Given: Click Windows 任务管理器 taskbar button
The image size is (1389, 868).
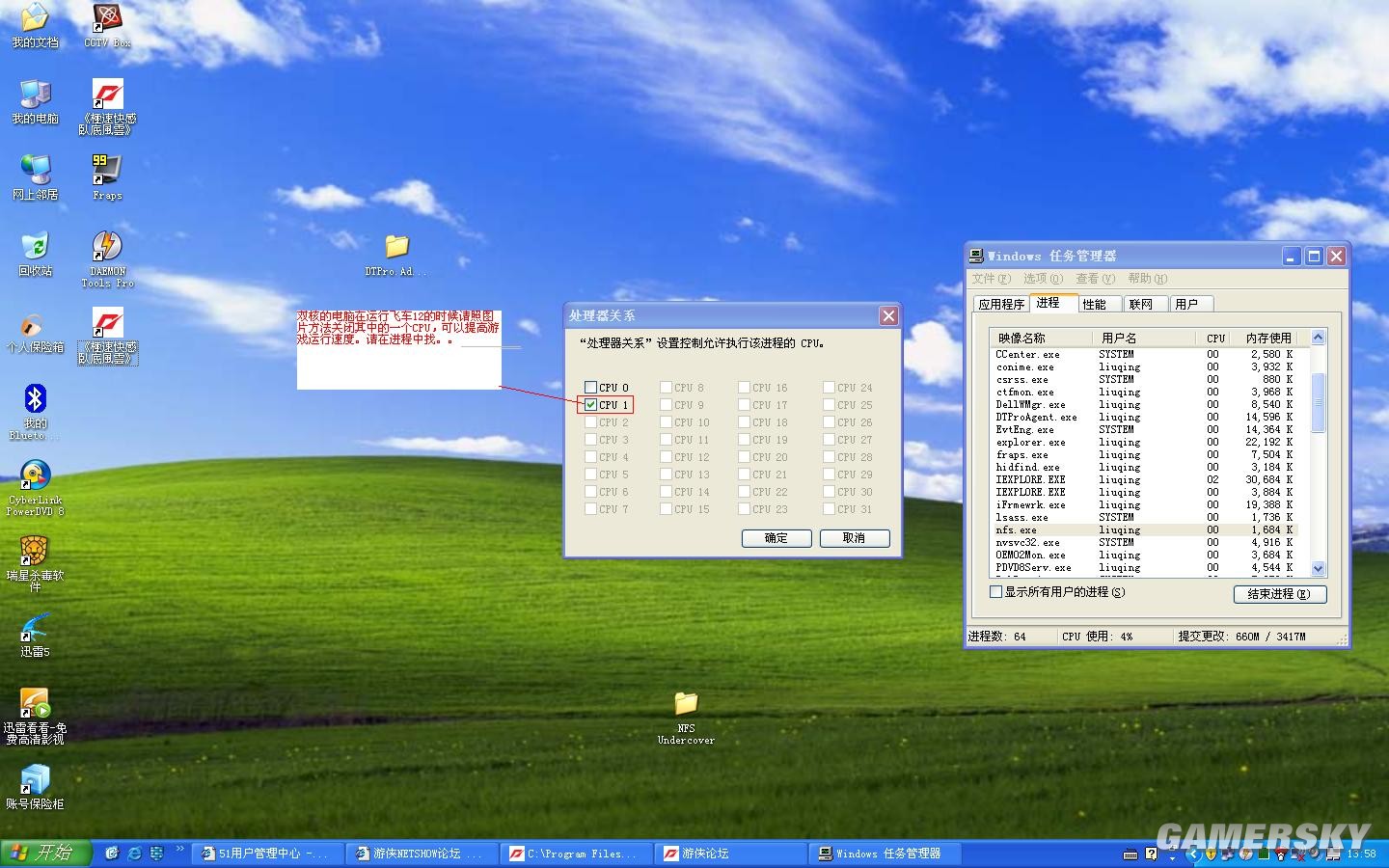Looking at the screenshot, I should coord(886,854).
